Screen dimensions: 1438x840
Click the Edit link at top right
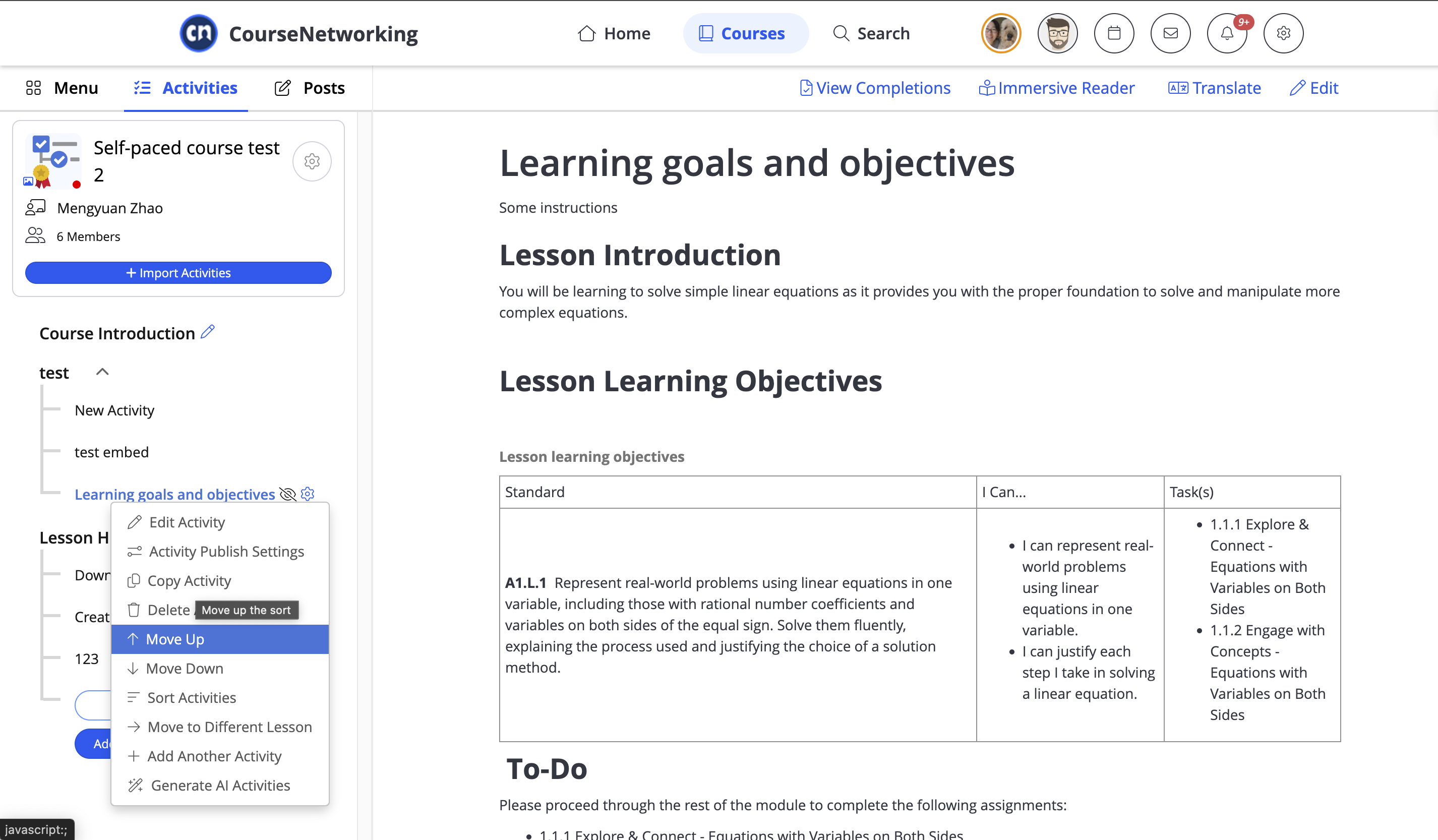1313,88
